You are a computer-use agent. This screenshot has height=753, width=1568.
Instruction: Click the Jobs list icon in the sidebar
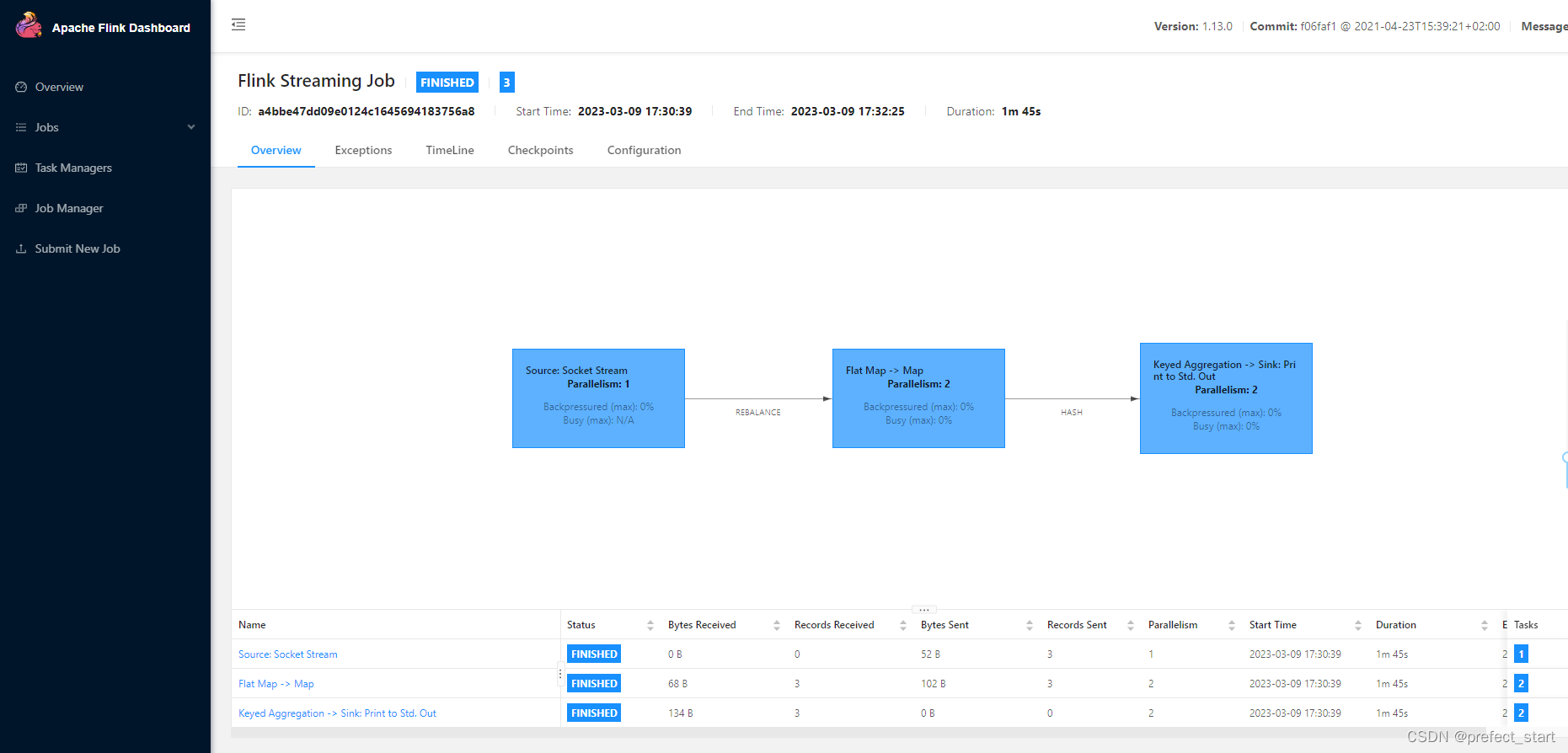(x=21, y=127)
